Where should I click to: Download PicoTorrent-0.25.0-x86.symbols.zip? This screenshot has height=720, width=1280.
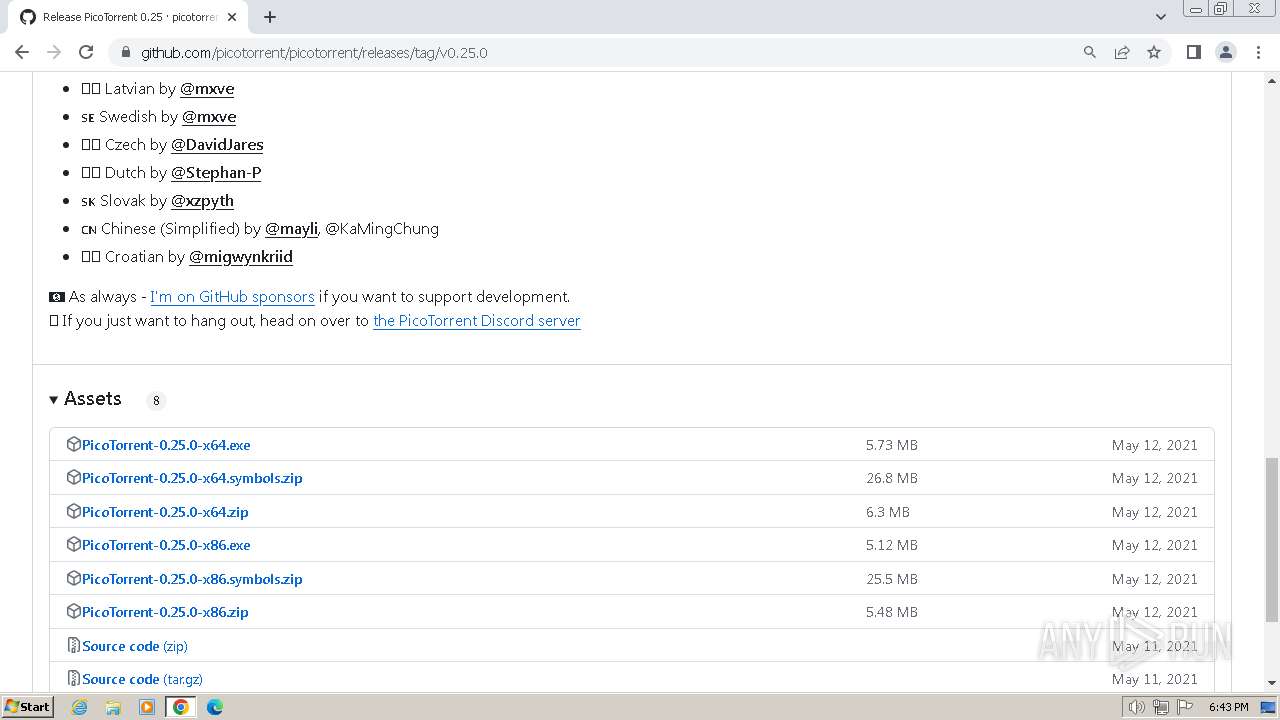point(192,579)
